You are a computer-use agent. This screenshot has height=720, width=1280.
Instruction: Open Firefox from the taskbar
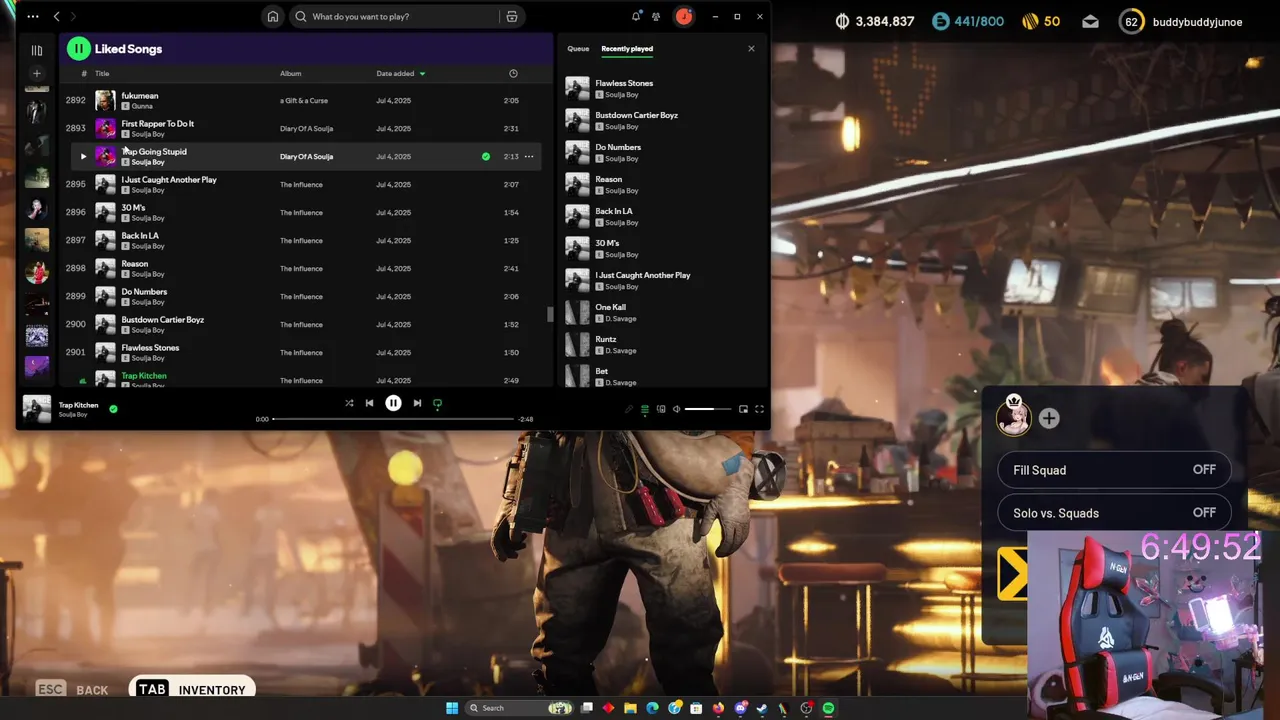pyautogui.click(x=718, y=708)
